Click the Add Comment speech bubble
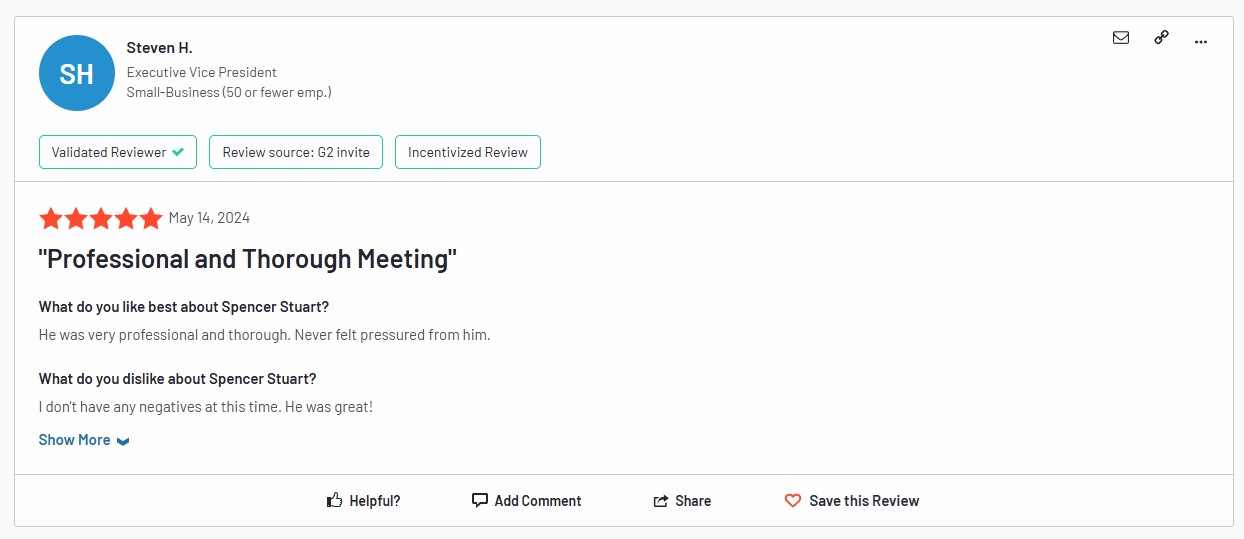This screenshot has width=1244, height=539. pos(527,501)
